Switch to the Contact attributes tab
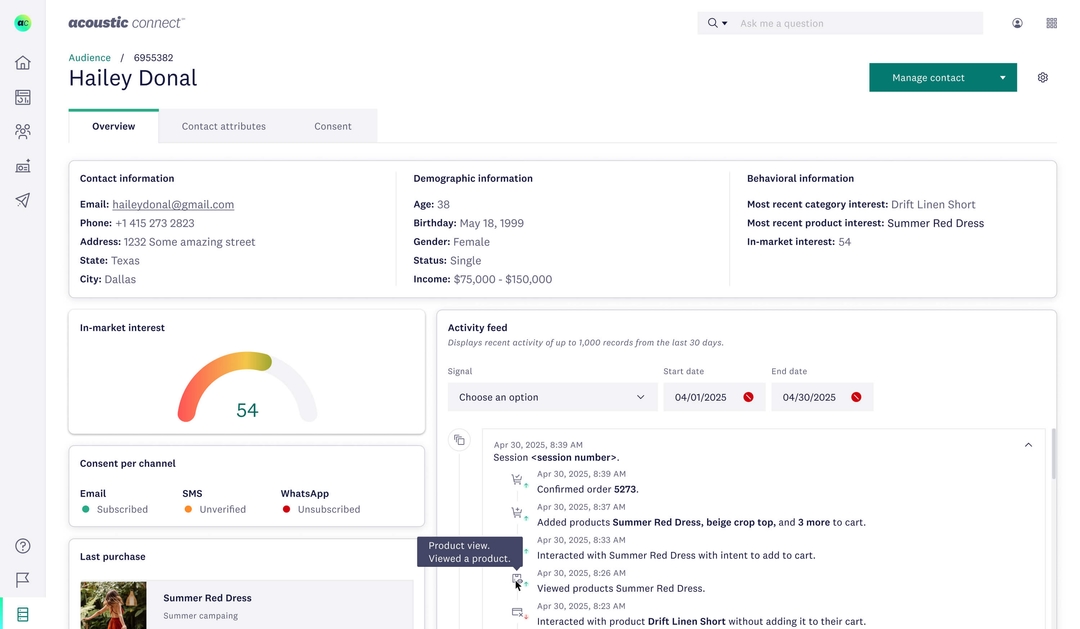The image size is (1080, 629). click(224, 126)
